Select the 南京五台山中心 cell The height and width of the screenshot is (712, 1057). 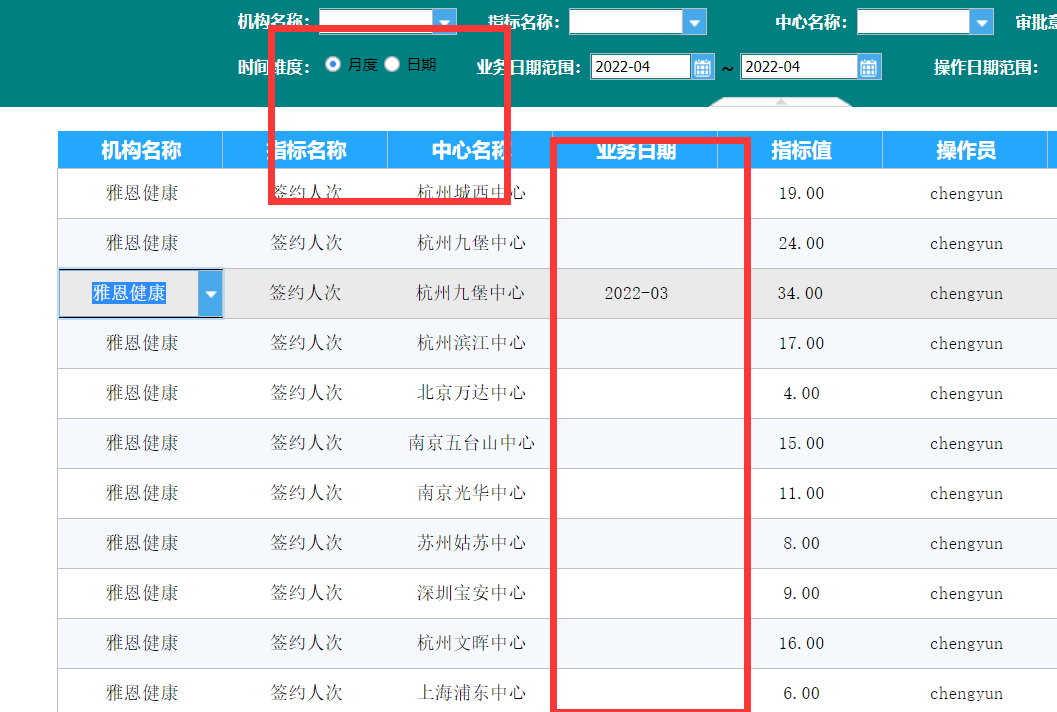coord(471,443)
